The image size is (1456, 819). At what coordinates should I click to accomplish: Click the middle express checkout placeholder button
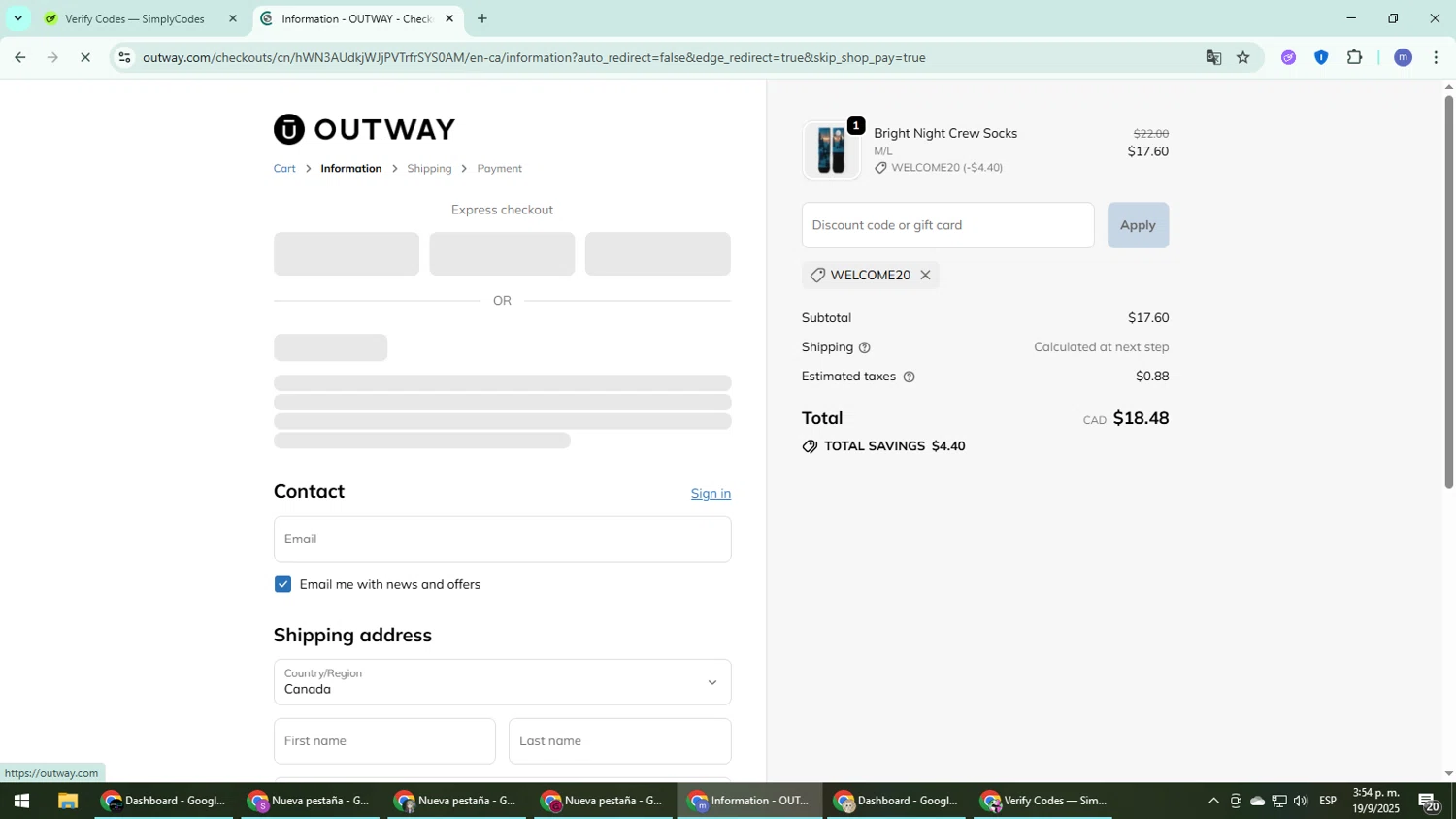click(502, 253)
